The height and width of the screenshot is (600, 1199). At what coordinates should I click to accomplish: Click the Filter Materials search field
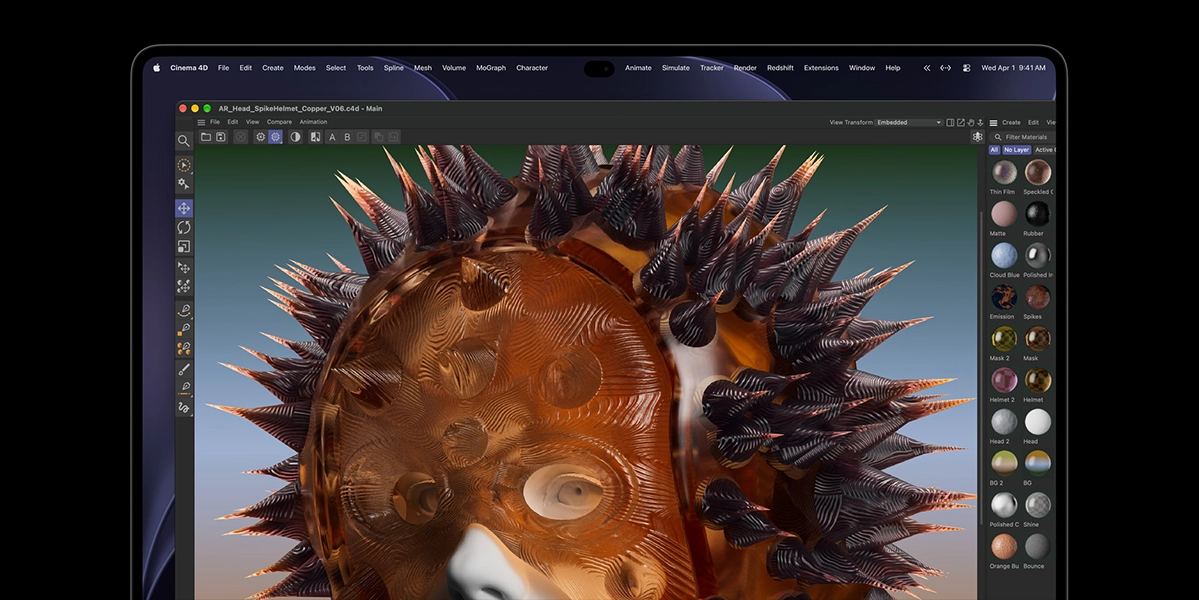pyautogui.click(x=1022, y=137)
